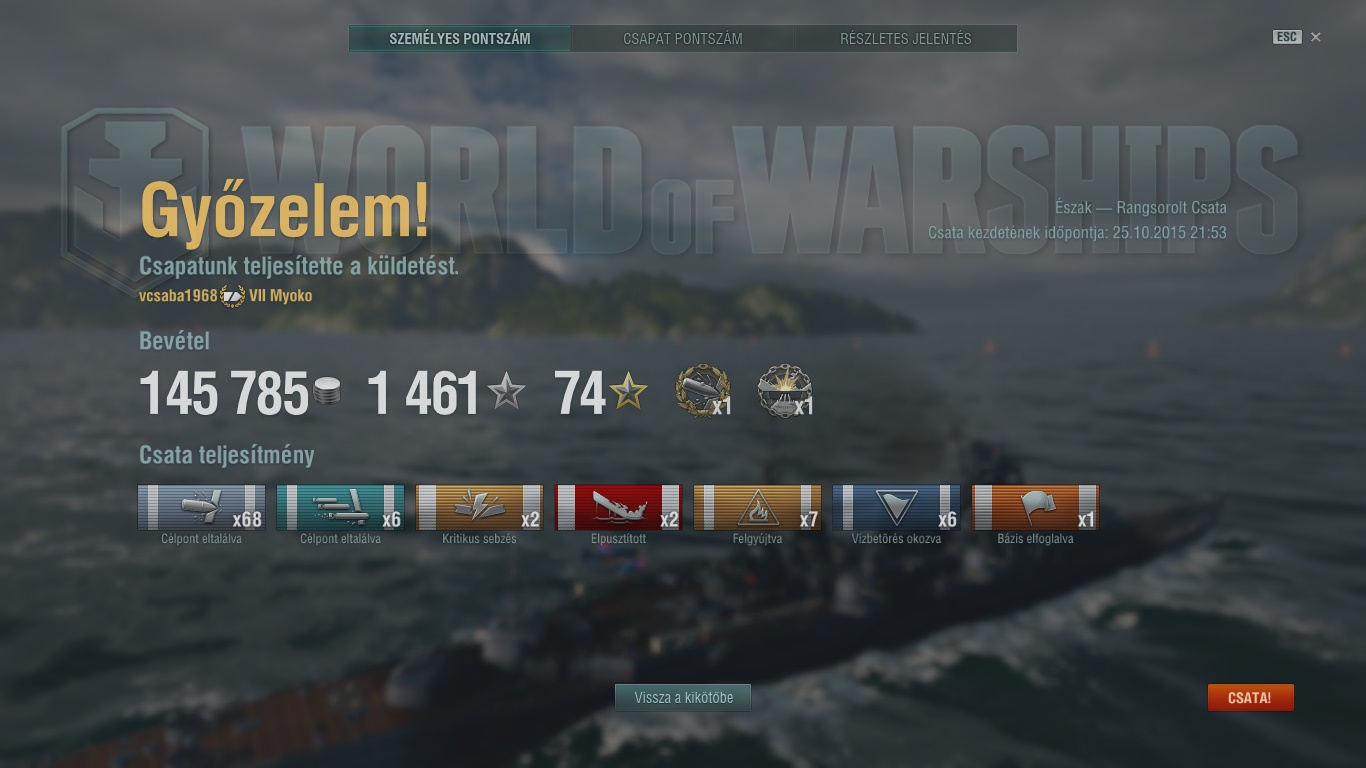1366x768 pixels.
Task: Click the grey experience star icon
Action: click(507, 392)
